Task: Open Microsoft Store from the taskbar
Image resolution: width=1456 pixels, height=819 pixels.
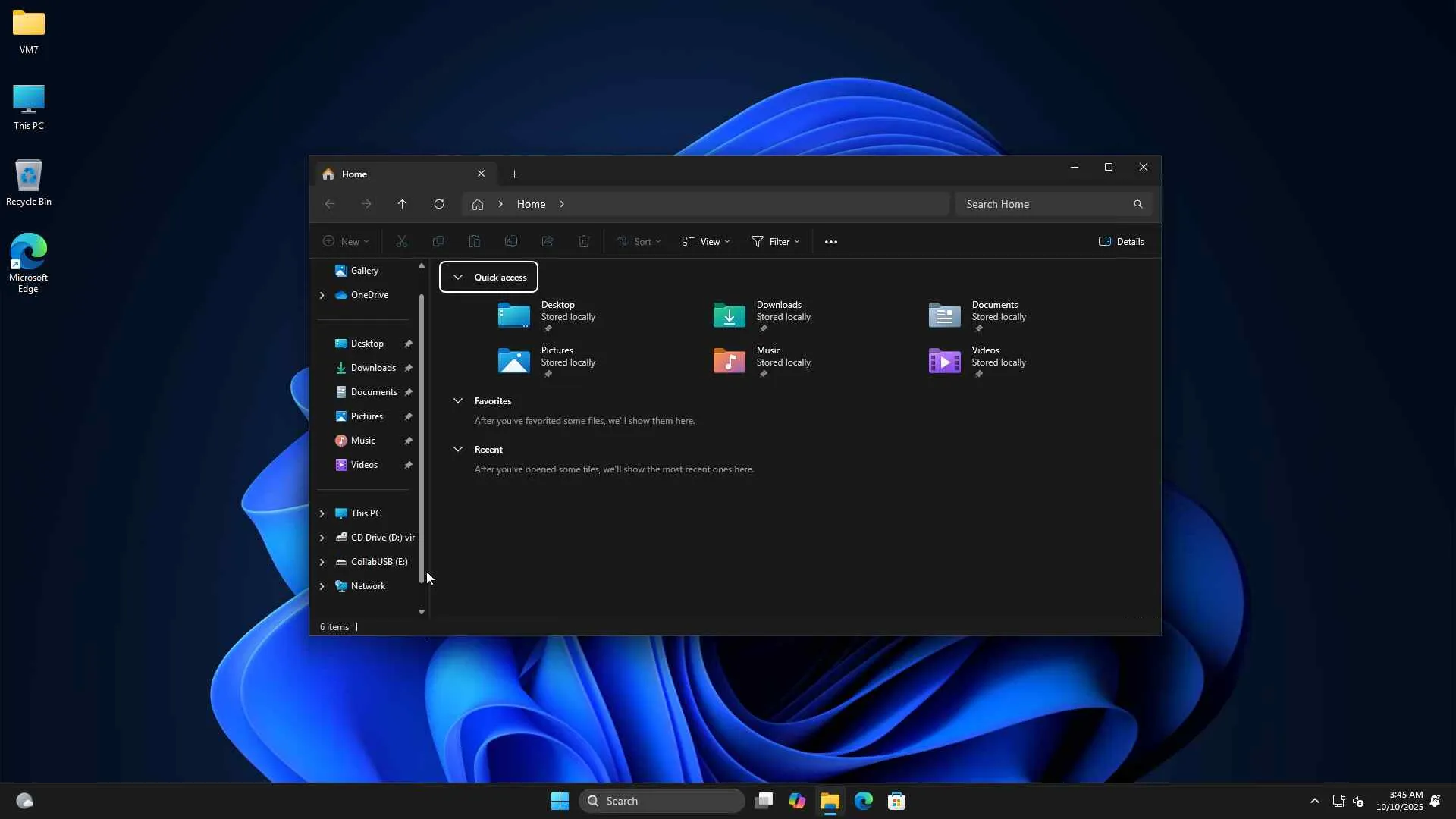Action: (x=896, y=801)
